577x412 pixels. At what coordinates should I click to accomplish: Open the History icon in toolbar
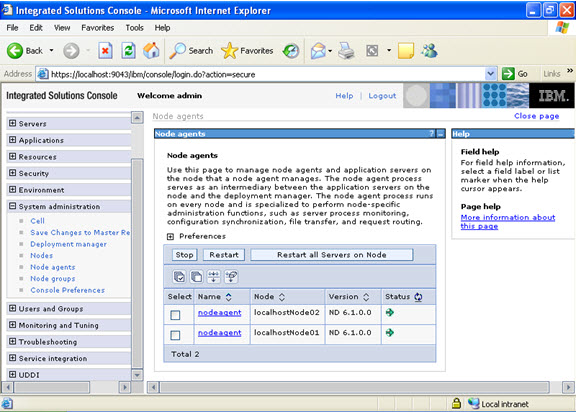291,51
